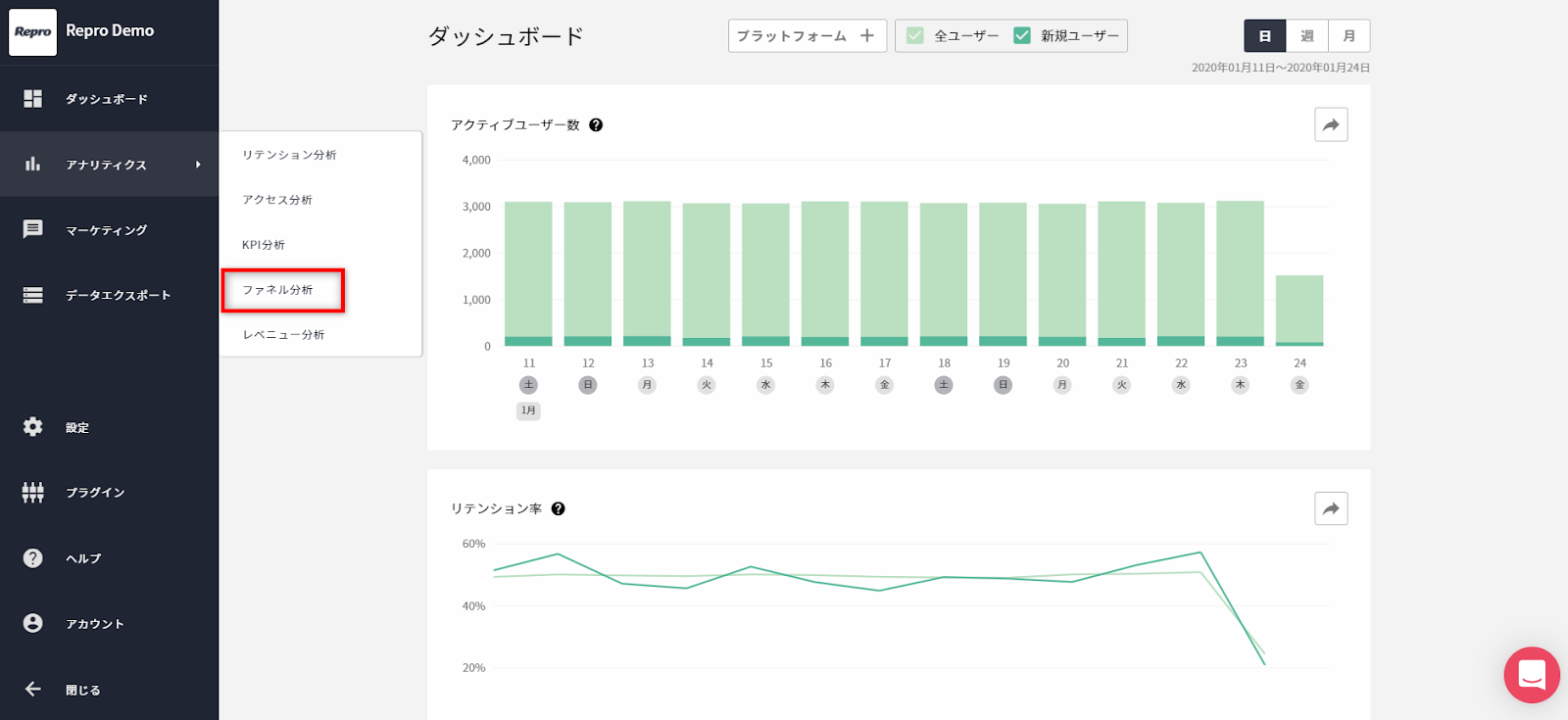Go to ダッシュボード in sidebar
This screenshot has height=720, width=1568.
click(107, 99)
